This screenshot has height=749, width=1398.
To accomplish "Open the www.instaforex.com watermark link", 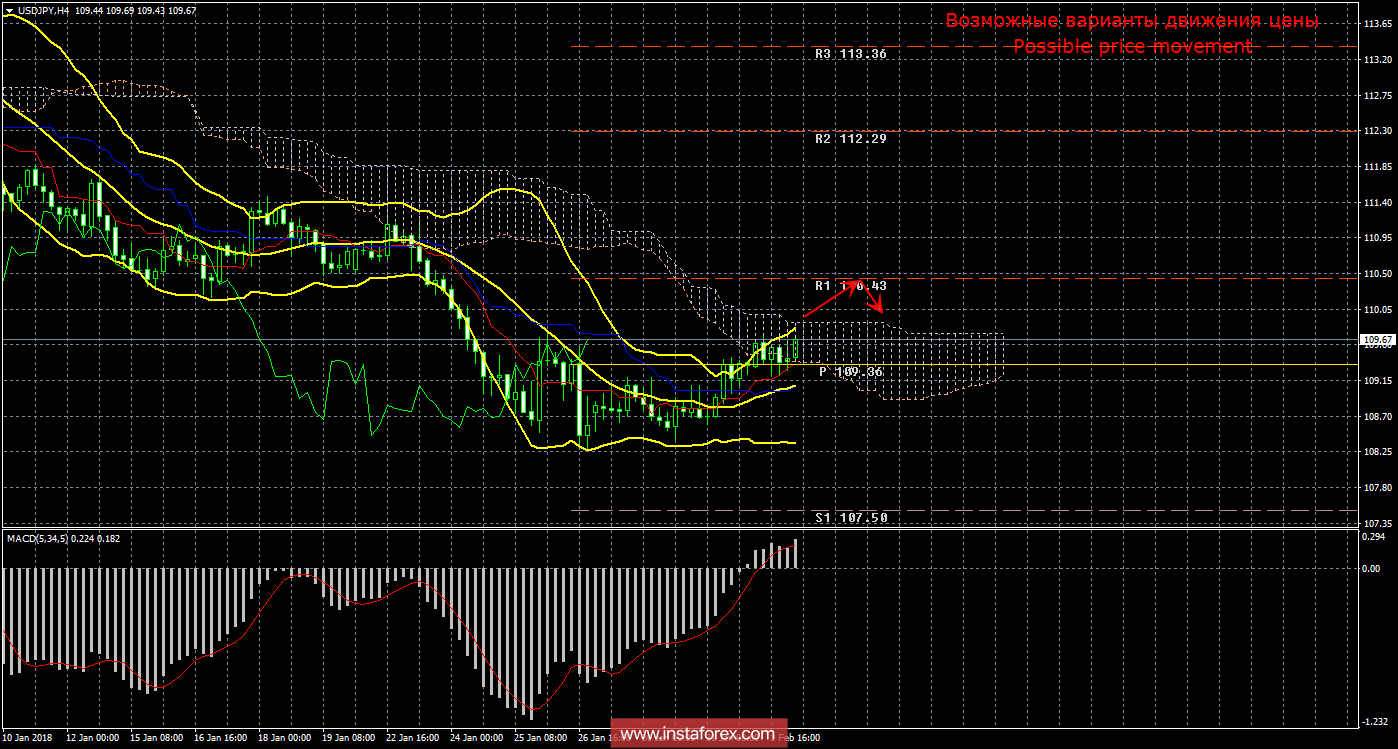I will [697, 735].
